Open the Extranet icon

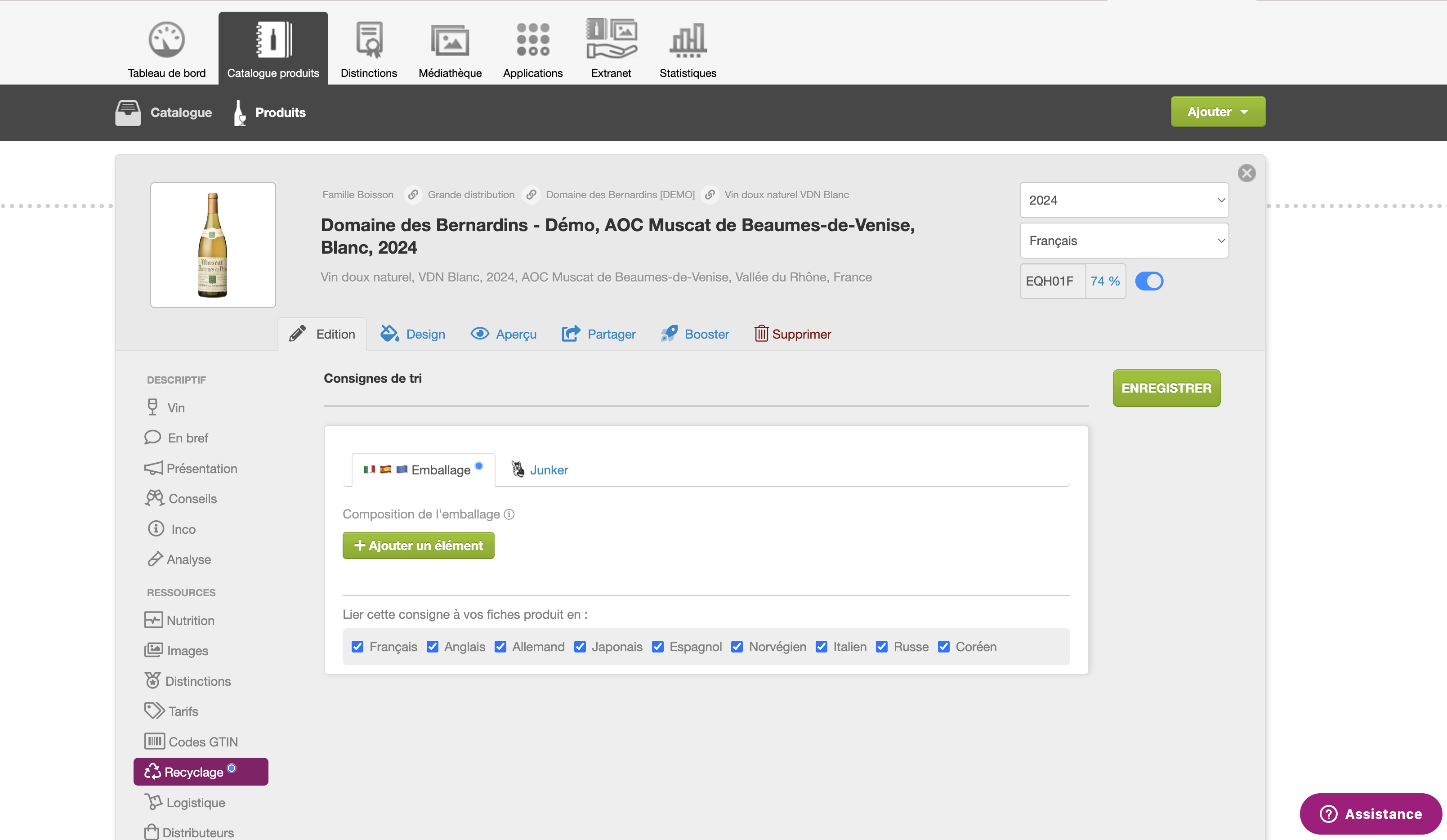click(611, 39)
